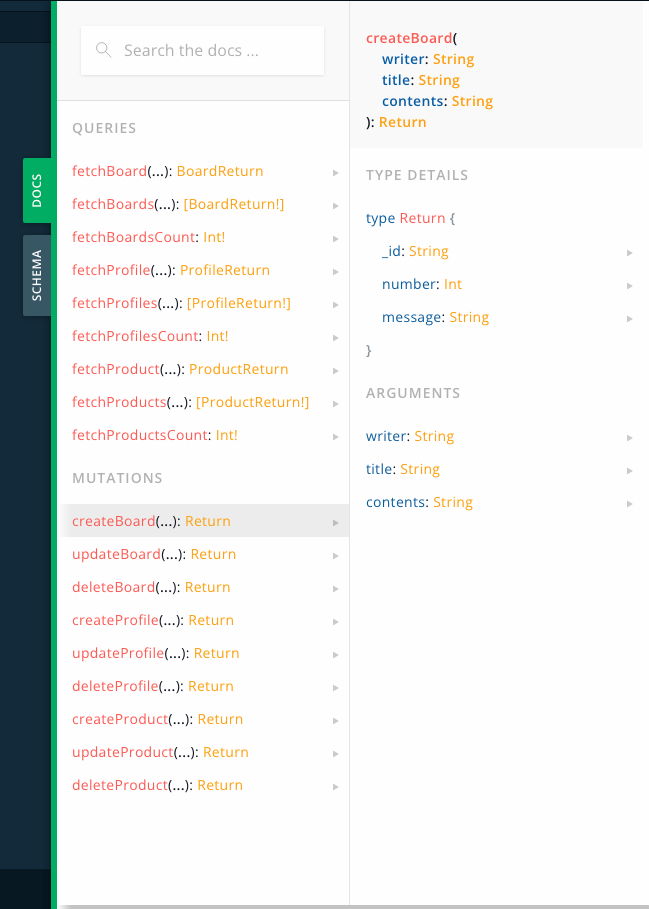Image resolution: width=649 pixels, height=909 pixels.
Task: Select the fetchProduct query text
Action: [x=116, y=369]
